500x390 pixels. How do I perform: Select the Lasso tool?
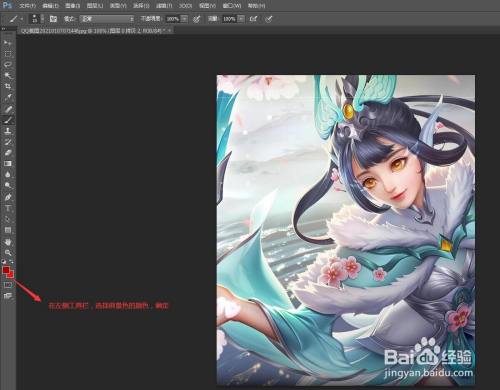8,65
